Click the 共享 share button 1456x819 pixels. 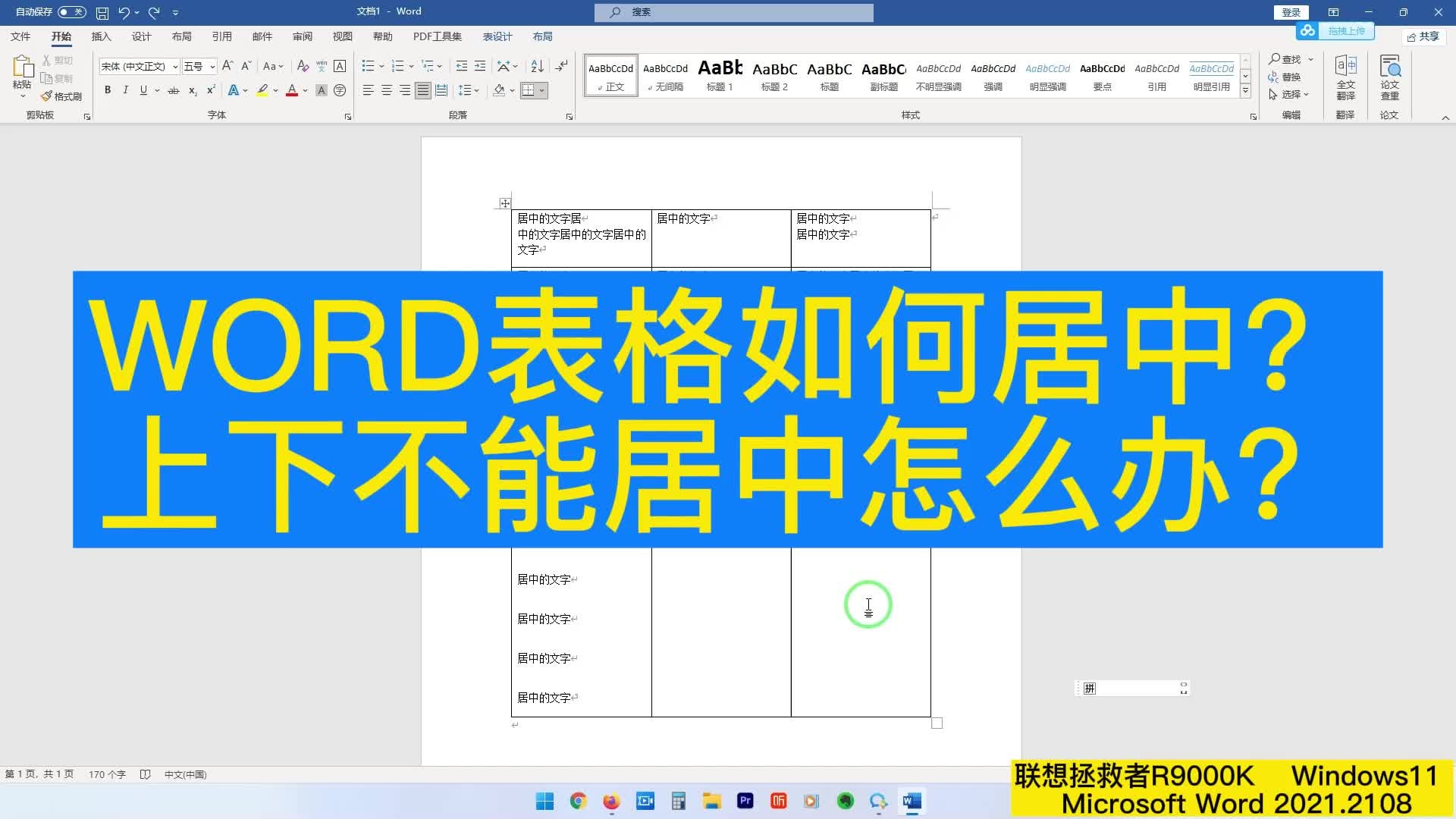(1422, 36)
